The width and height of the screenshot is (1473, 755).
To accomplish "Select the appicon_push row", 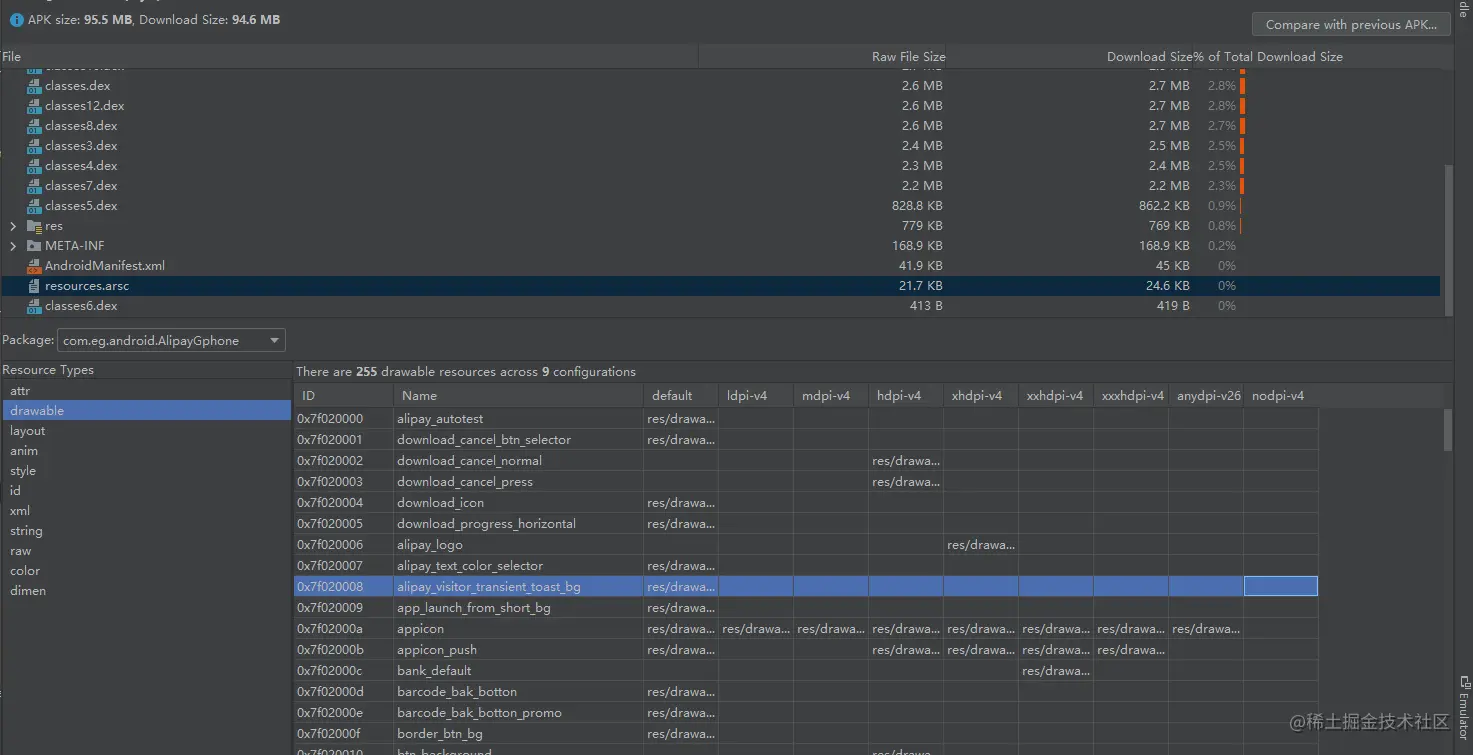I will (806, 650).
